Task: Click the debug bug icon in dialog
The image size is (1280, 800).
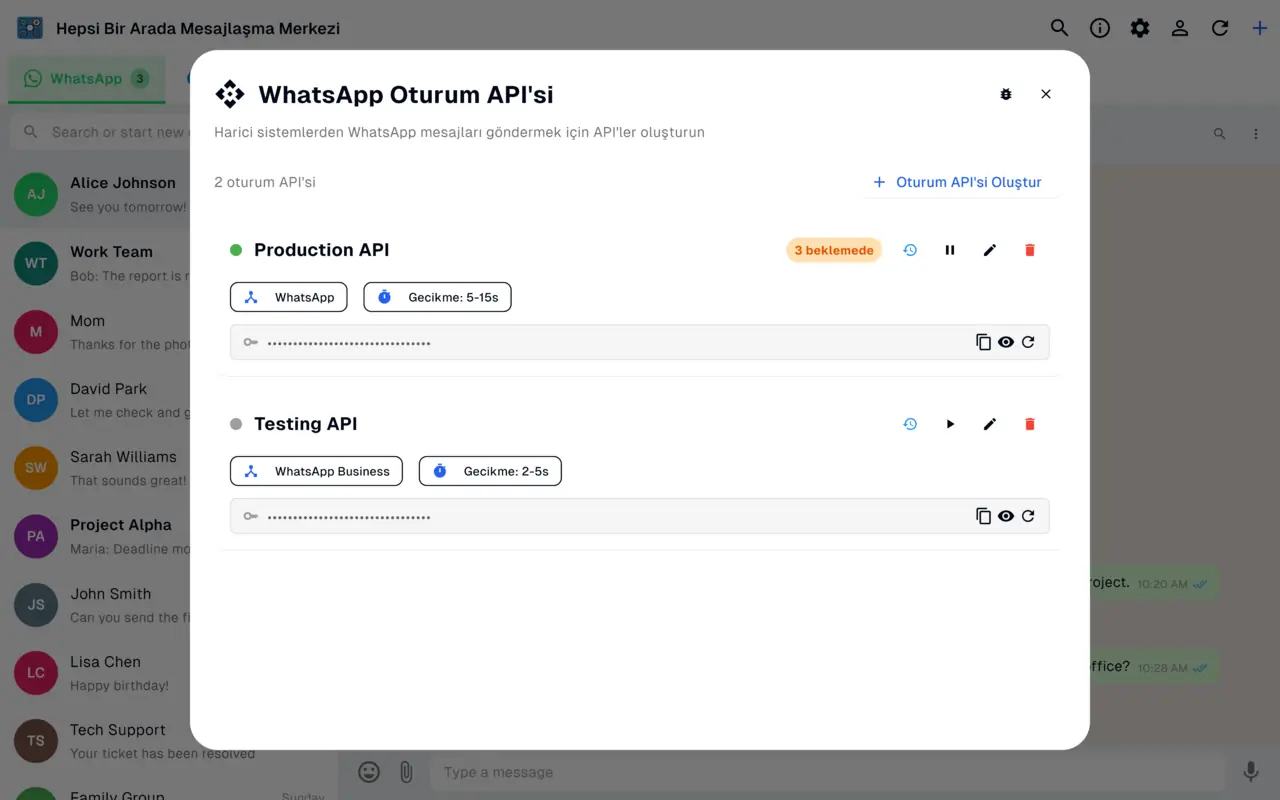Action: [x=1006, y=94]
